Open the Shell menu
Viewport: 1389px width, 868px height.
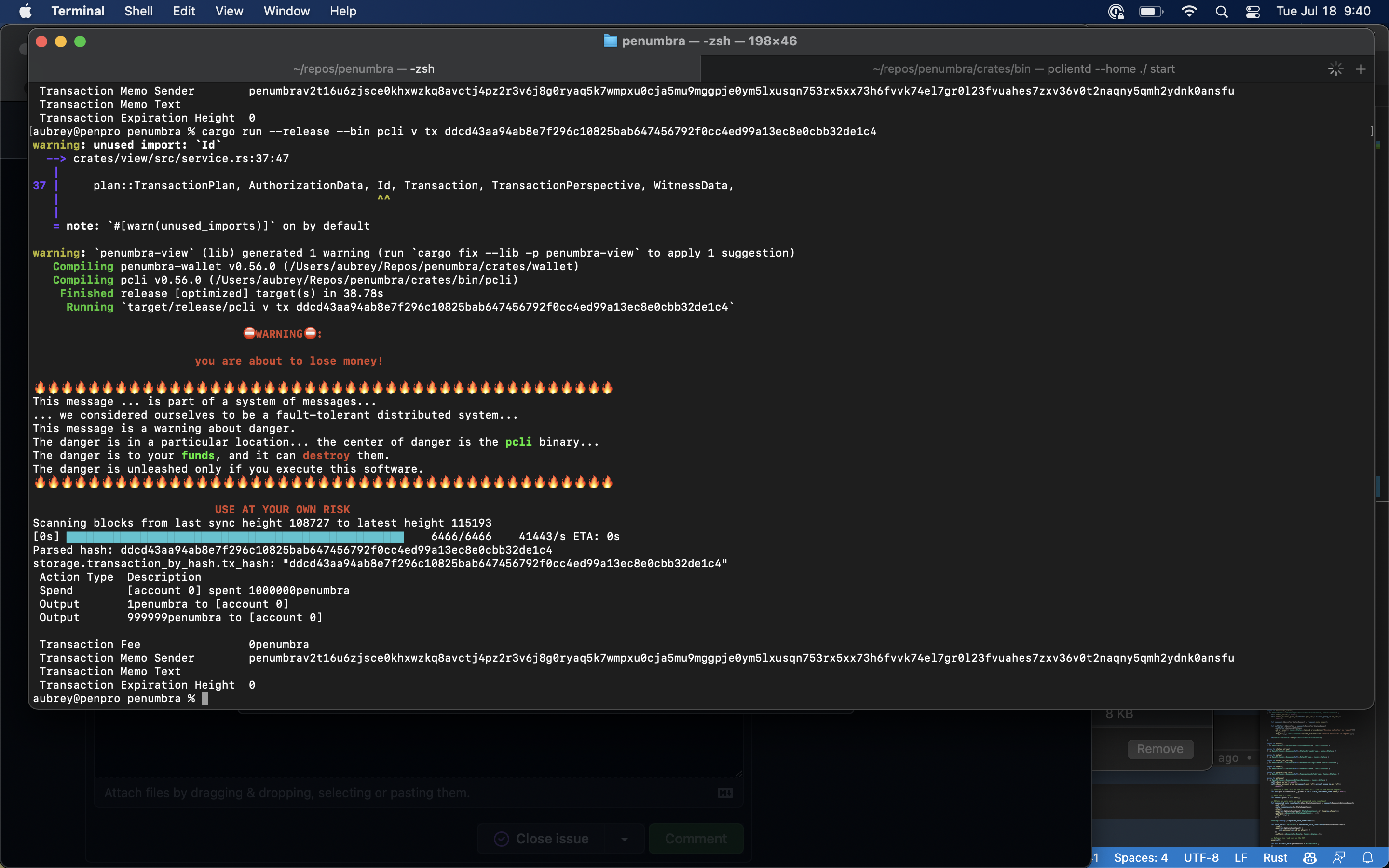point(138,11)
